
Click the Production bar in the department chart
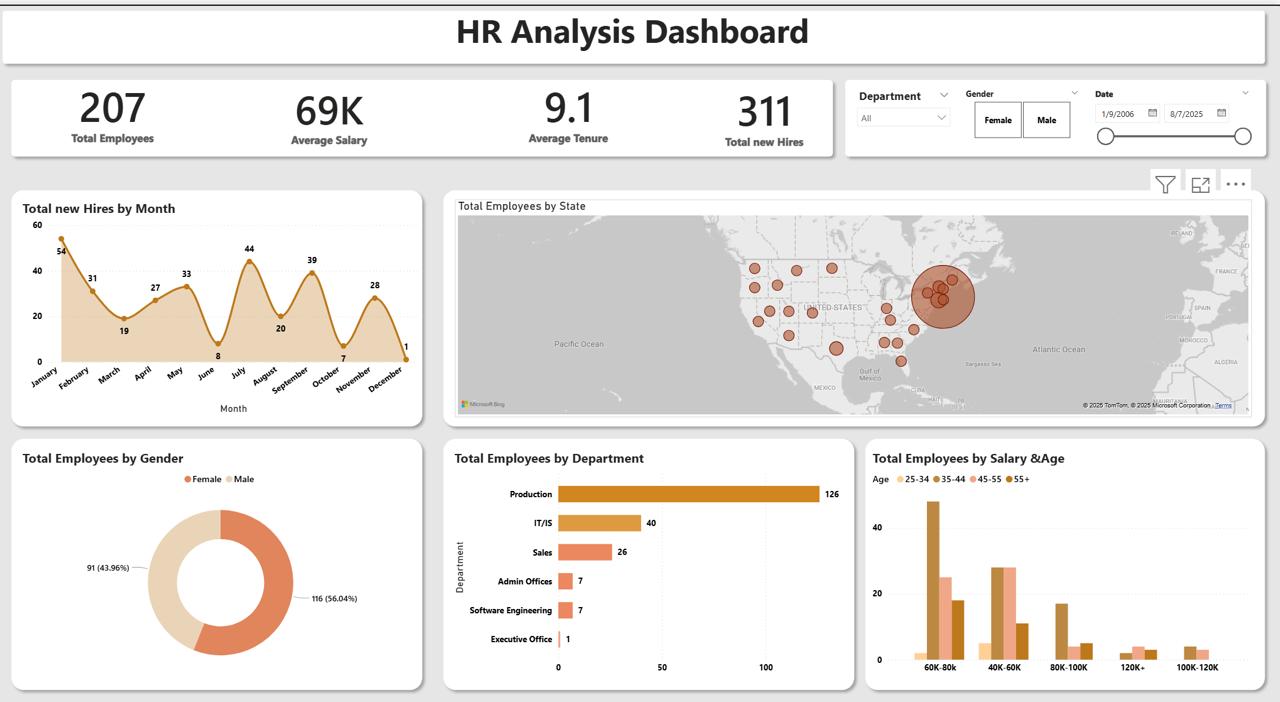[688, 494]
